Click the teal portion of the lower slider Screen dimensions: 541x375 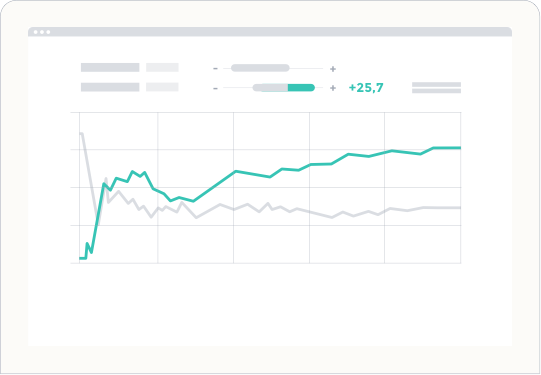pos(301,88)
